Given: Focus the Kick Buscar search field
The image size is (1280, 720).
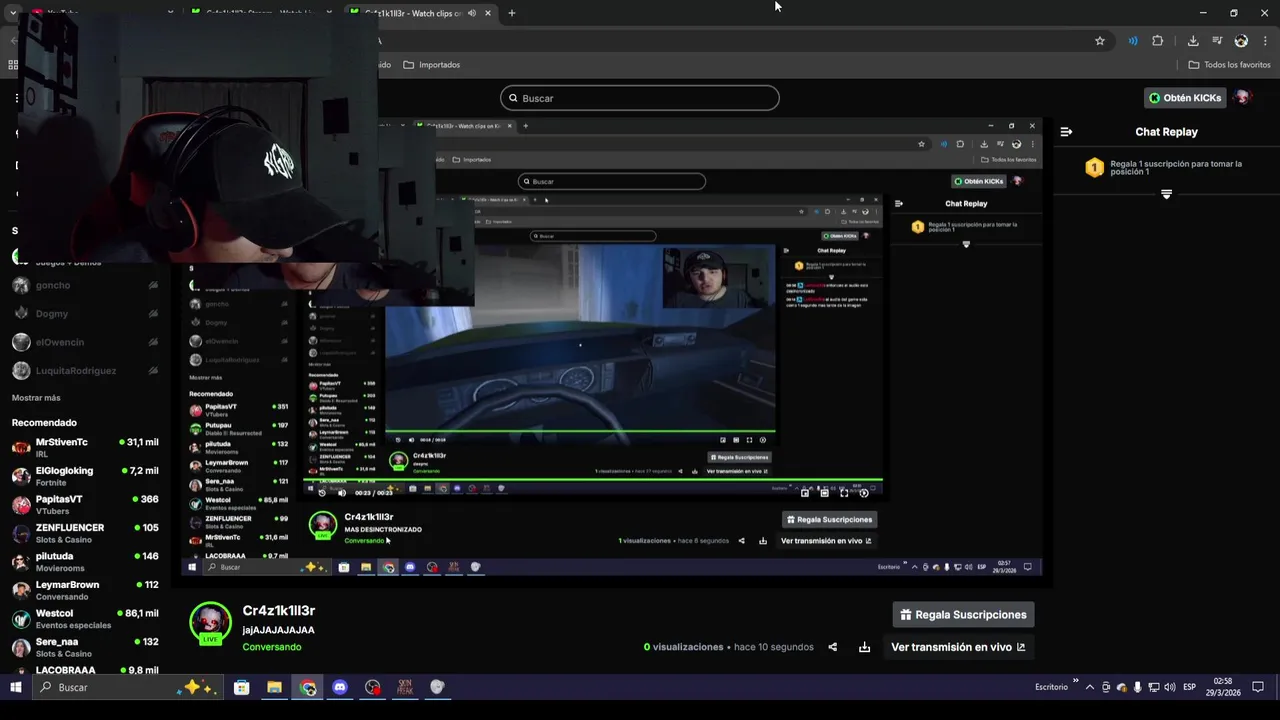Looking at the screenshot, I should (x=640, y=98).
